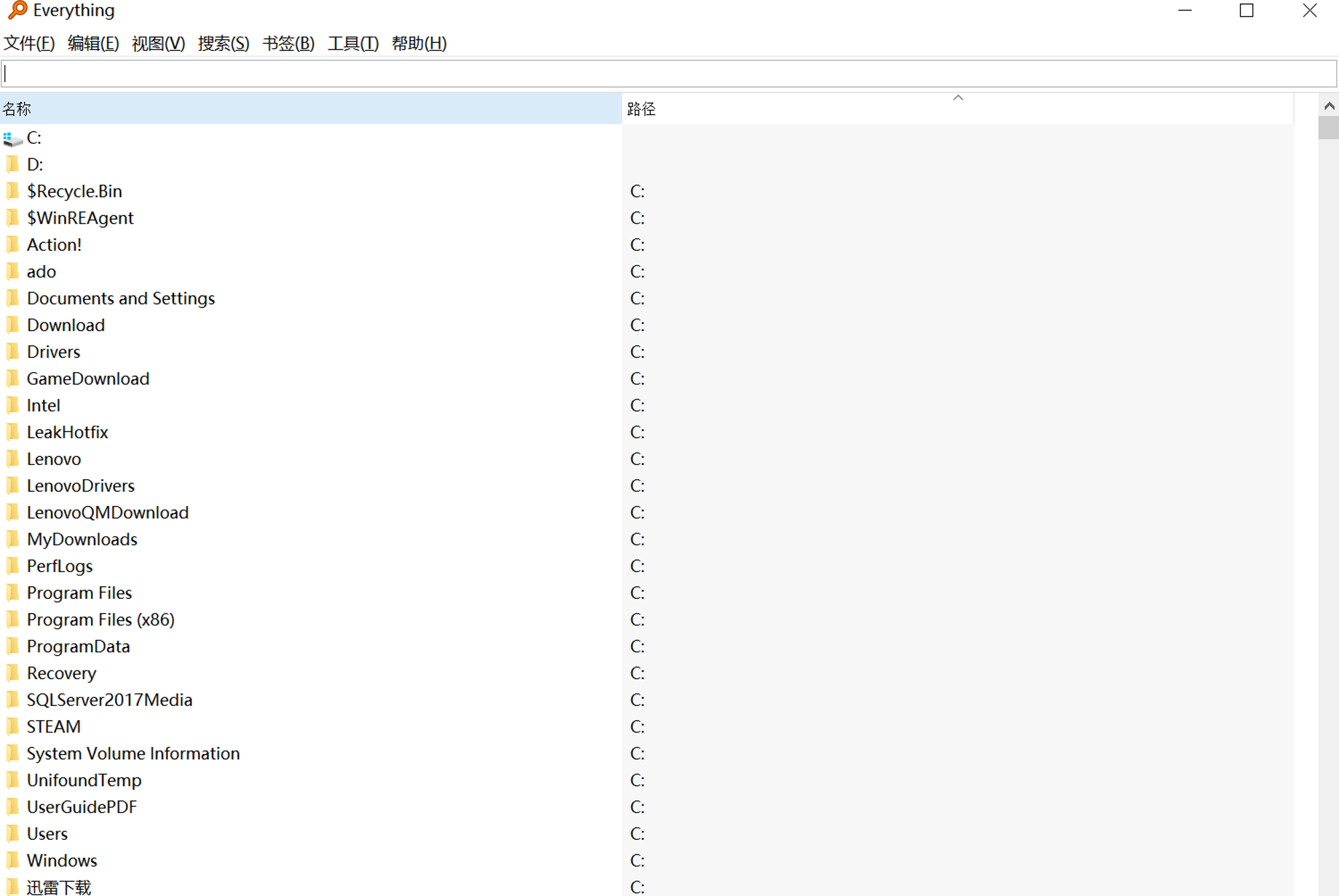Click the C: path of Windows row
Viewport: 1339px width, 896px height.
pyautogui.click(x=637, y=861)
